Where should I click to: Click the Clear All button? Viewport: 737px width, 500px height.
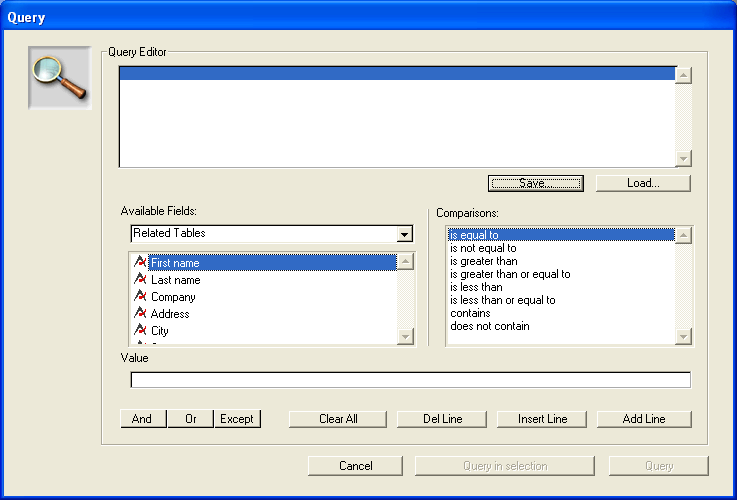pos(338,419)
